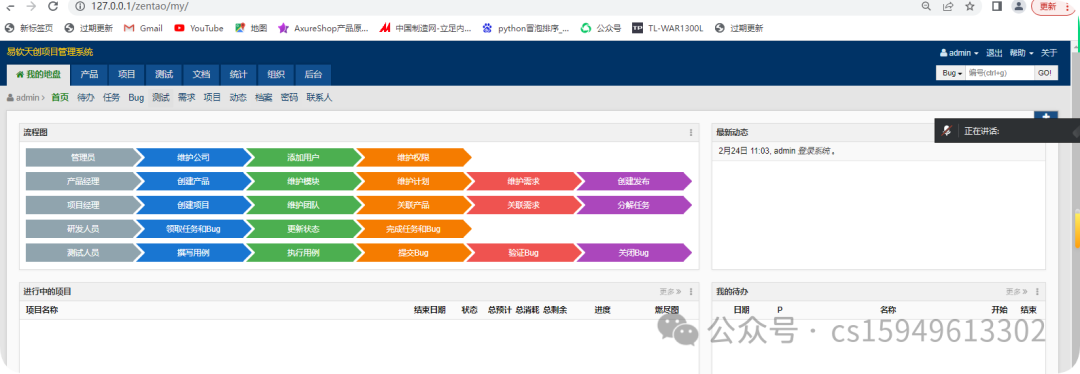1080x374 pixels.
Task: Click the muted microphone icon in speaking overlay
Action: [x=948, y=131]
